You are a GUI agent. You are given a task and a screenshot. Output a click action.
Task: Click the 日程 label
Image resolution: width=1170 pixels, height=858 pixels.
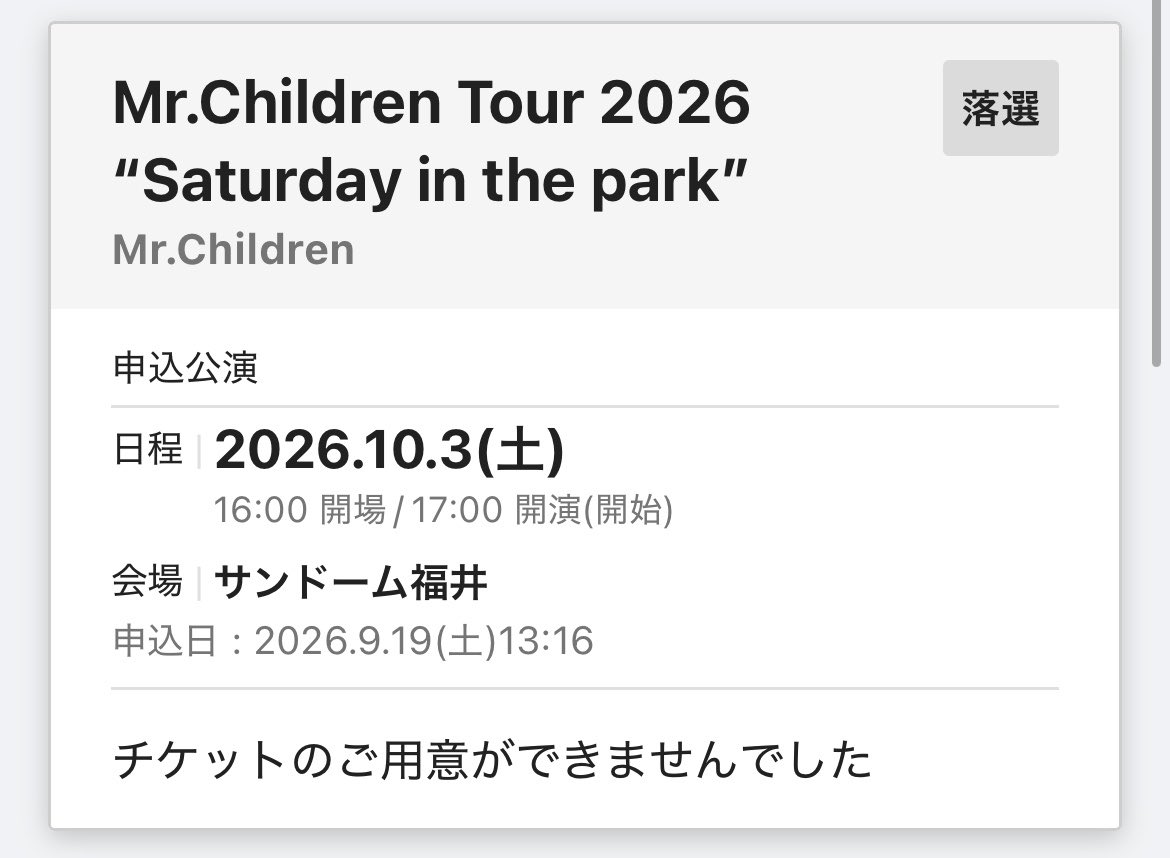pyautogui.click(x=148, y=450)
